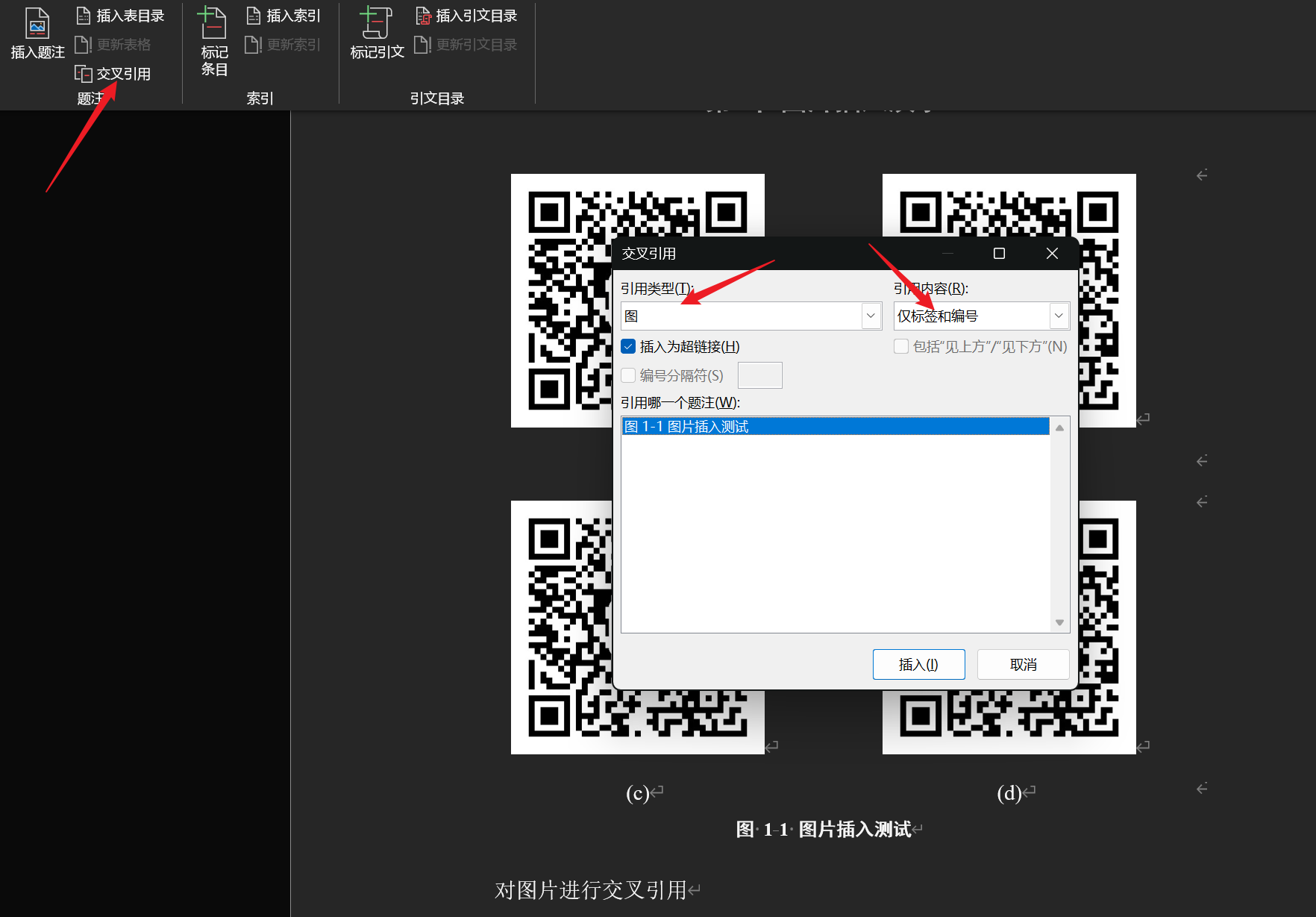Click the Update Index (更新索引) icon
This screenshot has height=917, width=1316.
254,45
